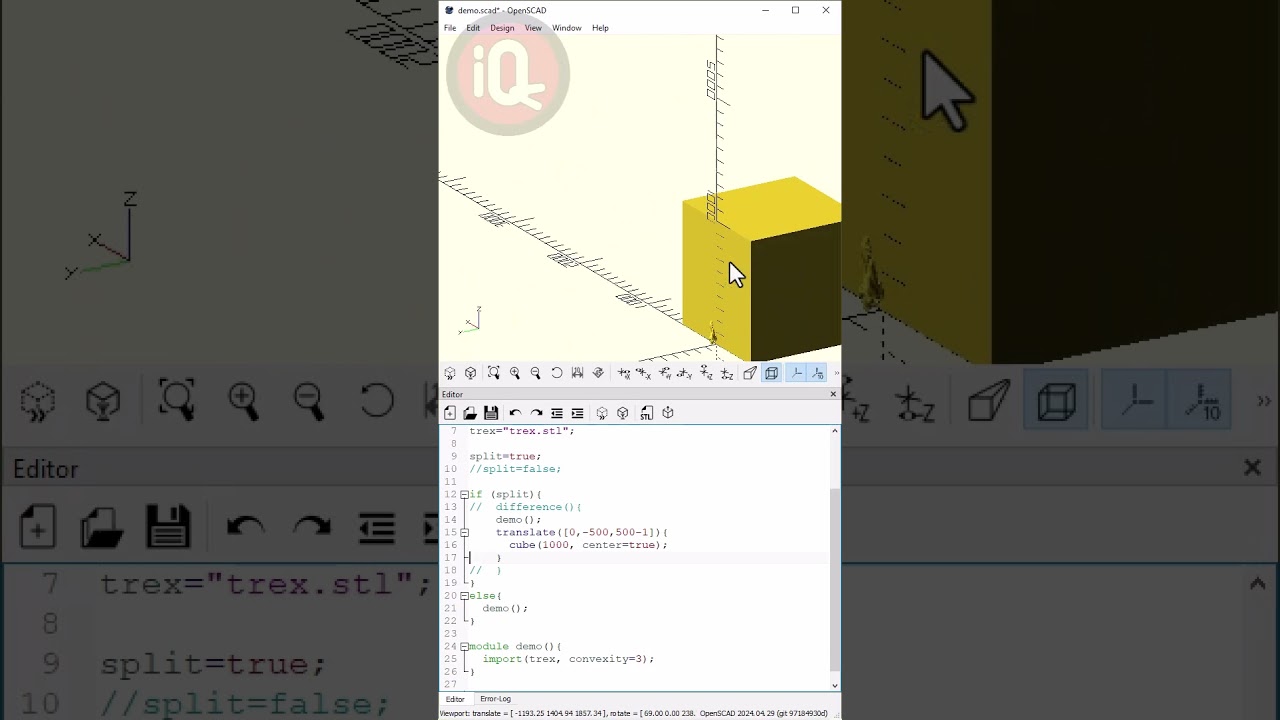
Task: Maximize the OpenSCAD window
Action: (x=795, y=10)
